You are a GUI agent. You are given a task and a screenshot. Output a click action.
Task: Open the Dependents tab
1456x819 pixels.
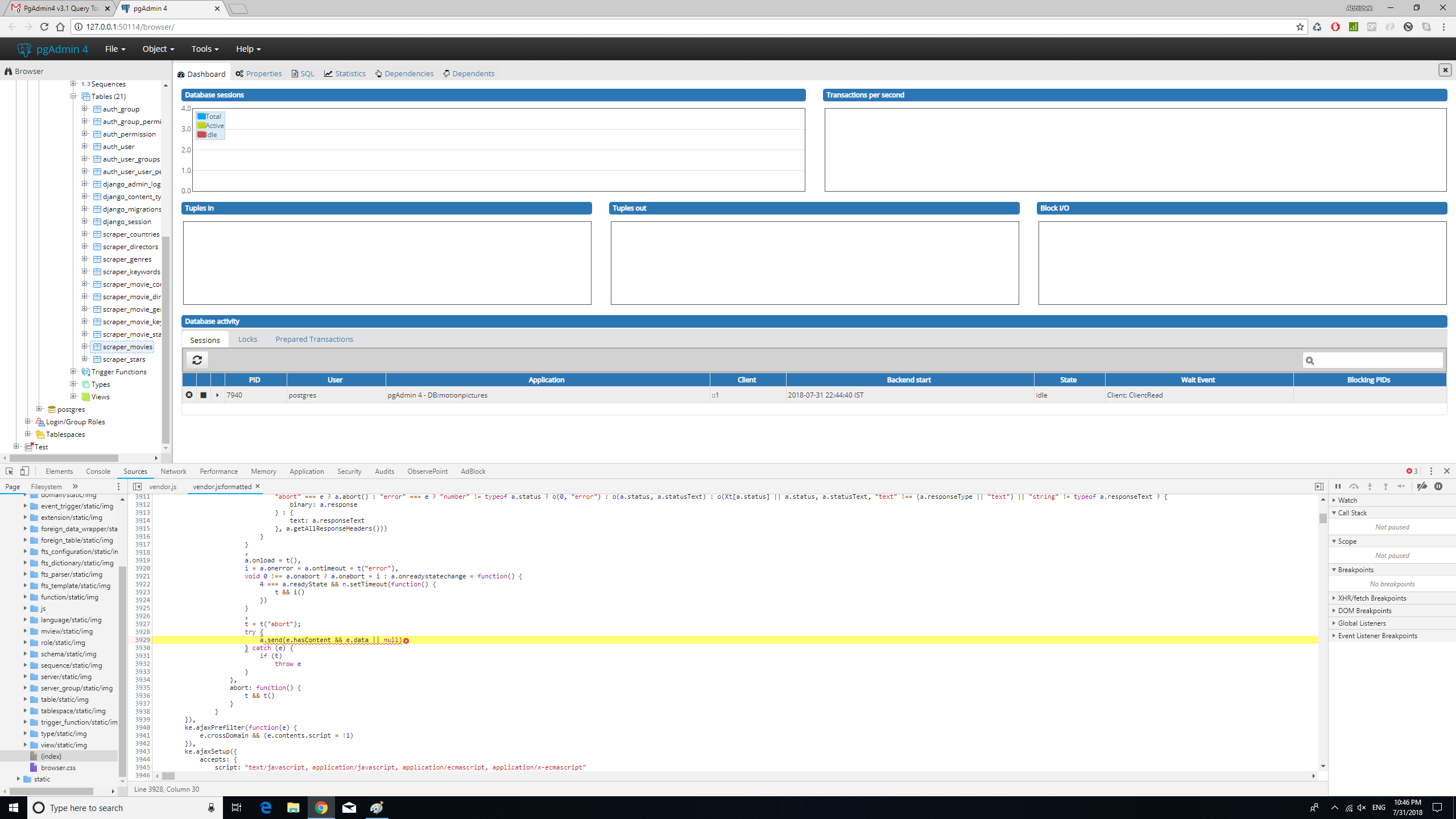[469, 73]
